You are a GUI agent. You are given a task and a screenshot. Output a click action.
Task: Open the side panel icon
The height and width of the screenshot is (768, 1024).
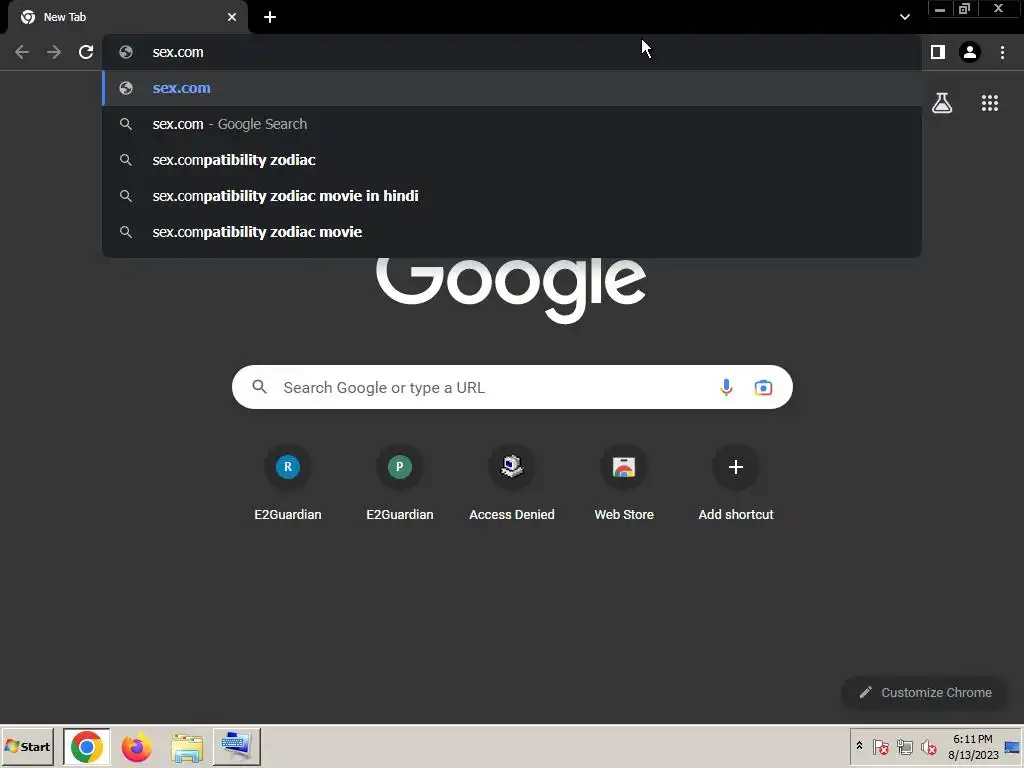pos(938,52)
